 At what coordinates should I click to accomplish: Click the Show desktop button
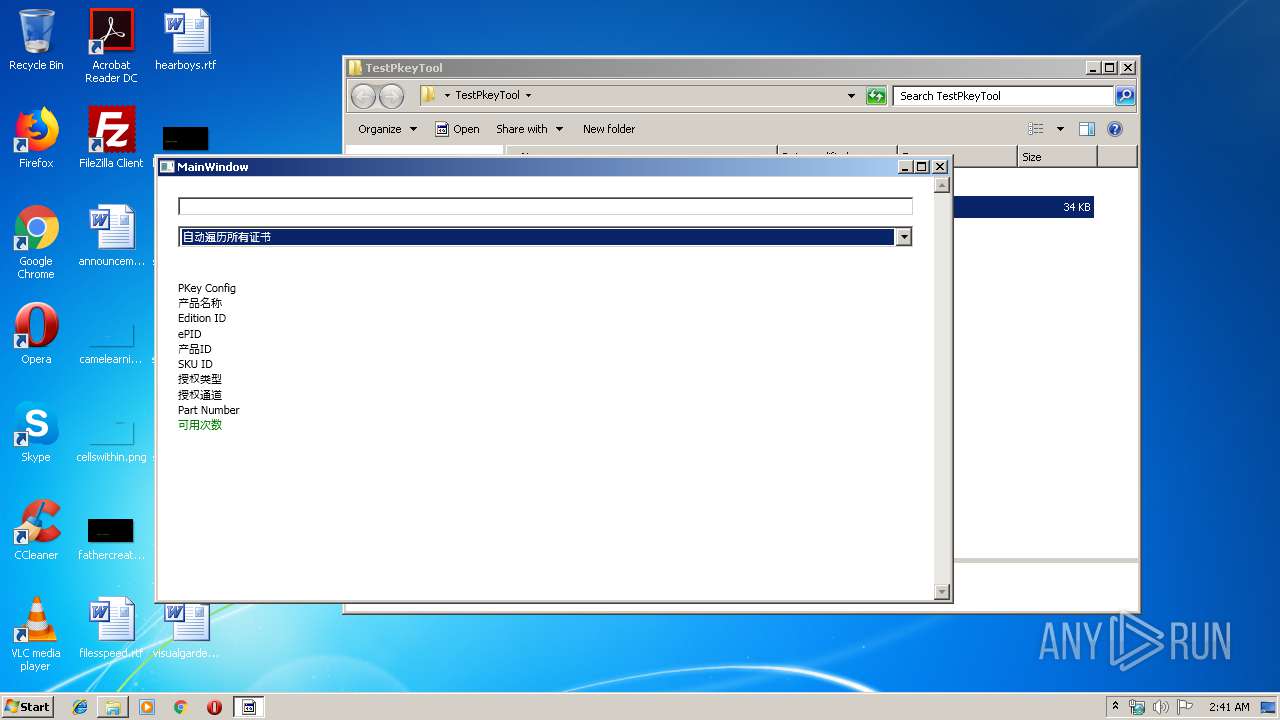[x=1269, y=707]
